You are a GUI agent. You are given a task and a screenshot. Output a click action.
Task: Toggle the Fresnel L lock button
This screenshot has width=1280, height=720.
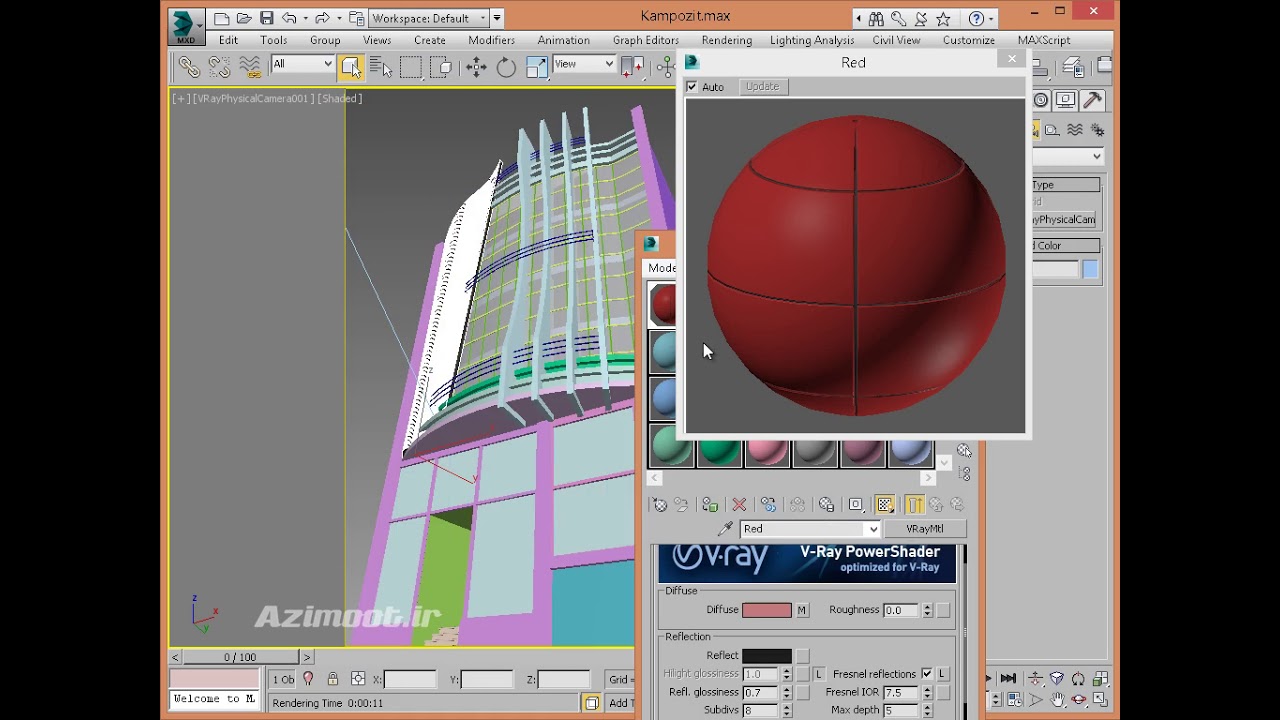coord(942,674)
